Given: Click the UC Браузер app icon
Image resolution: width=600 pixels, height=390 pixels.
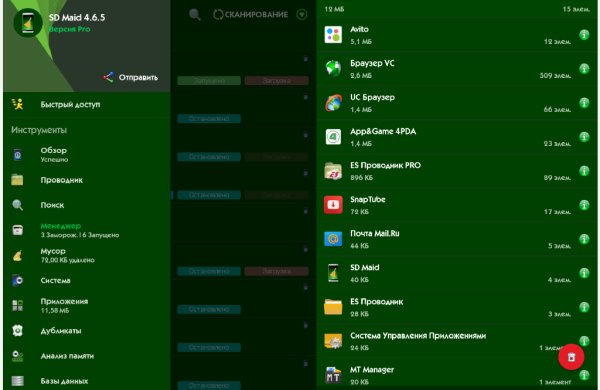Looking at the screenshot, I should coord(333,103).
